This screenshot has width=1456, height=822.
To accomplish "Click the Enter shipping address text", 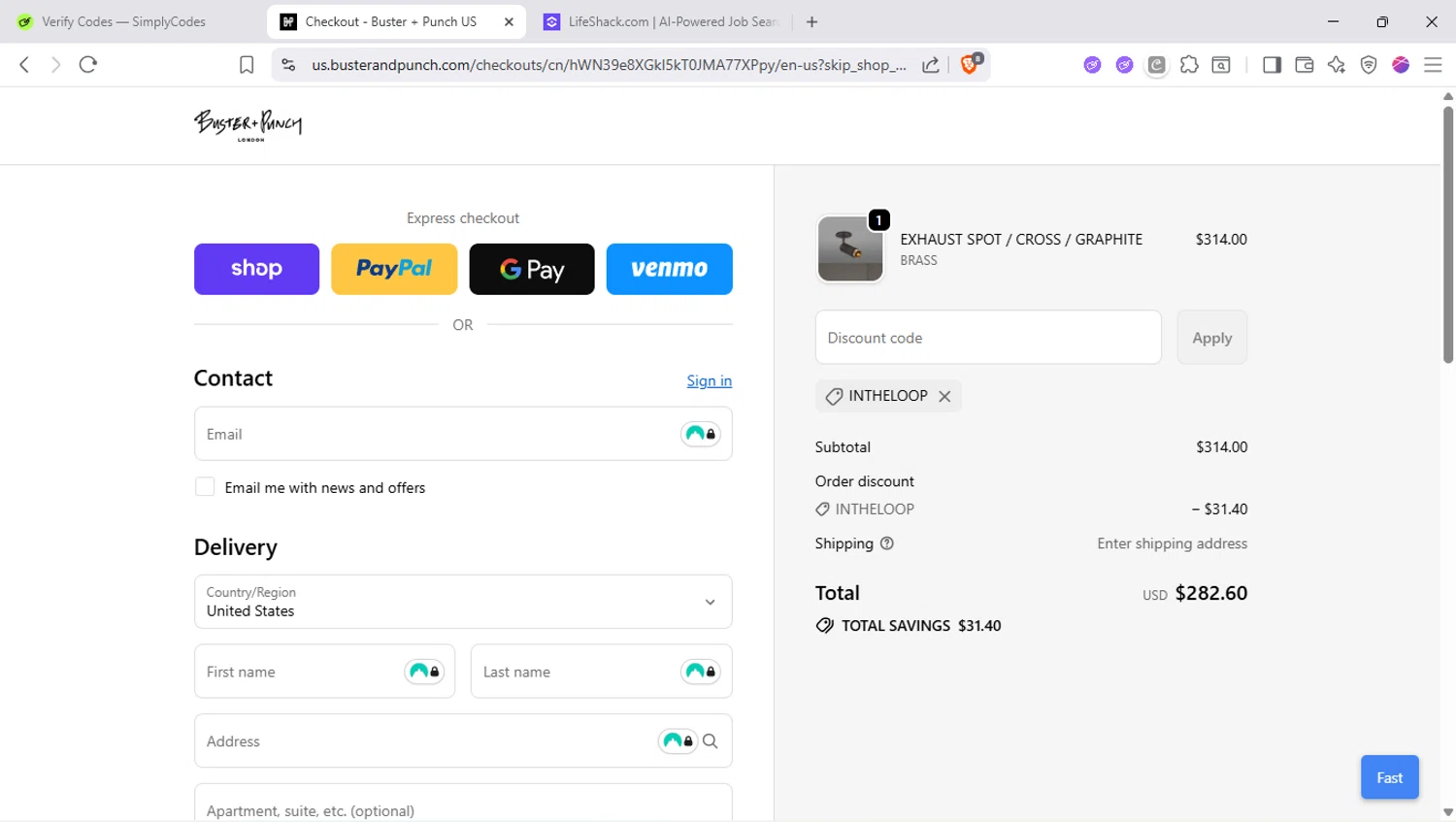I will pos(1173,543).
